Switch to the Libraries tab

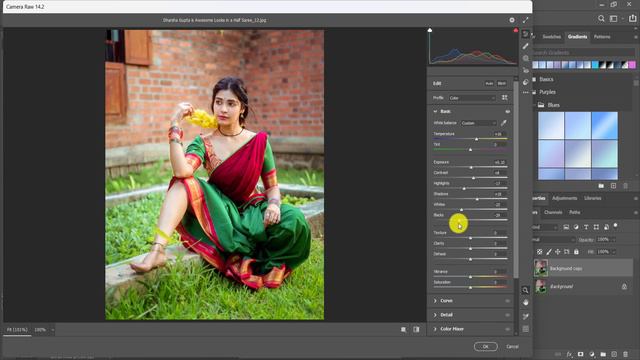pyautogui.click(x=593, y=198)
